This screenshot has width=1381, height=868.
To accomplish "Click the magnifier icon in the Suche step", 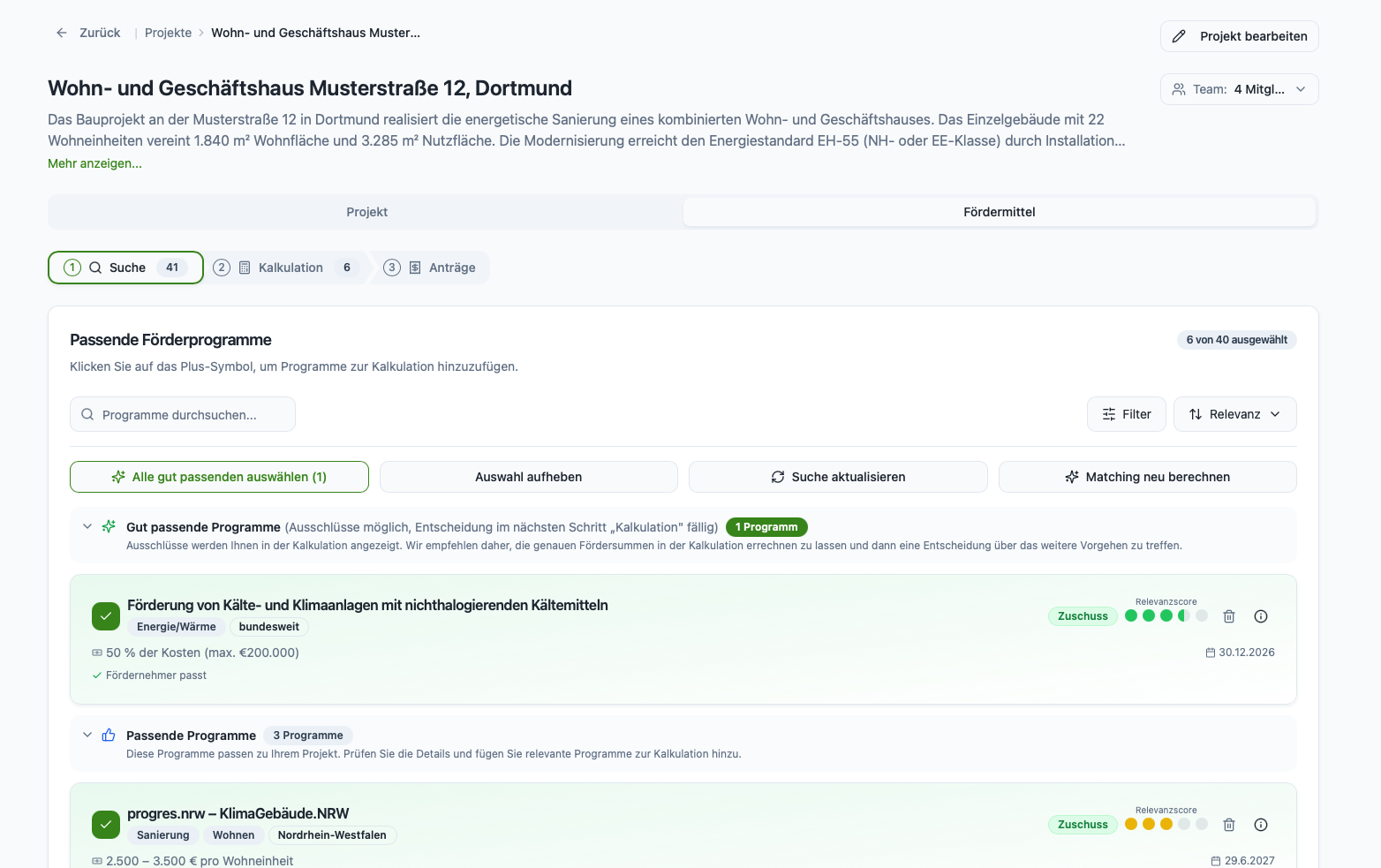I will tap(95, 268).
